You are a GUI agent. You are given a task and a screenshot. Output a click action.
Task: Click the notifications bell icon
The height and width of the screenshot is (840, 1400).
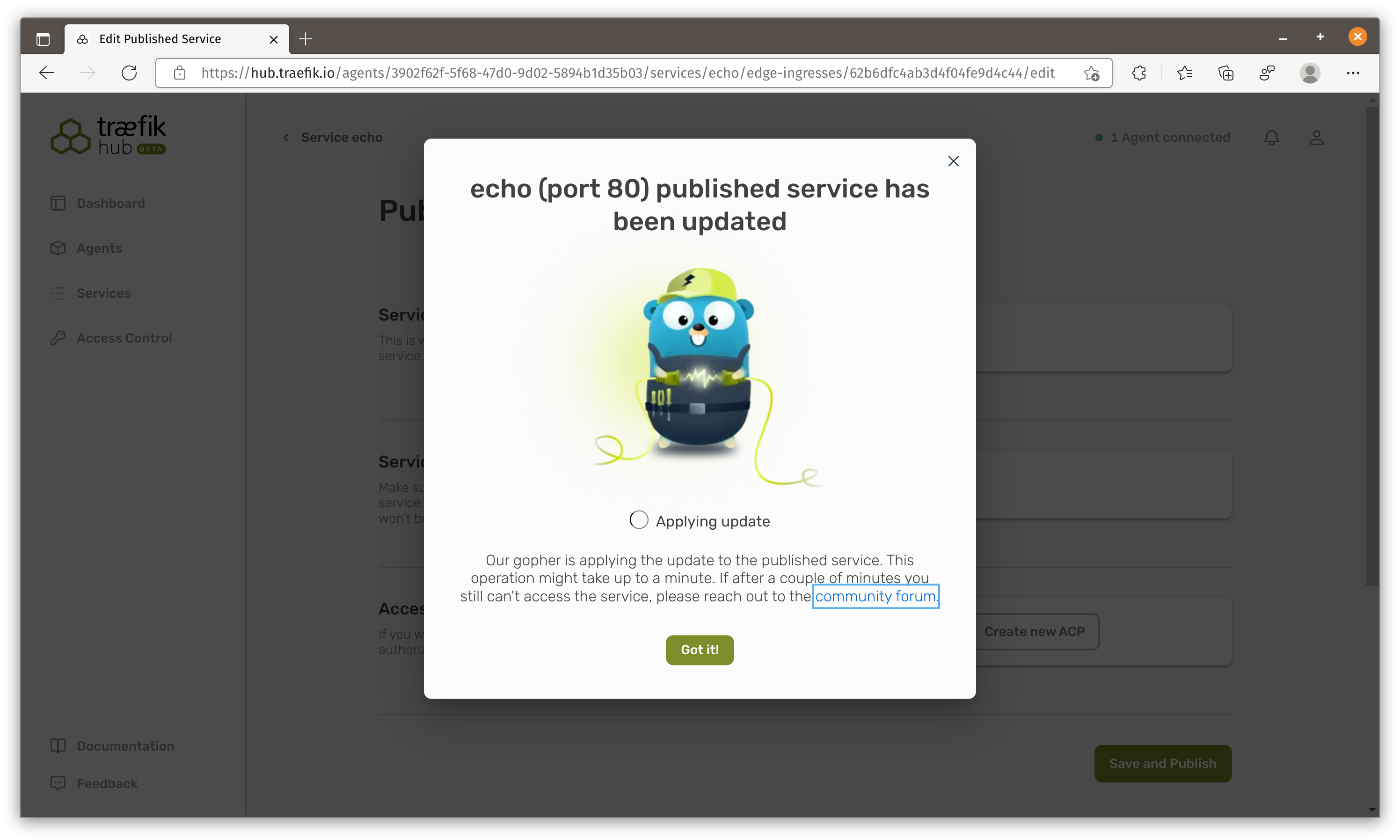pos(1271,138)
